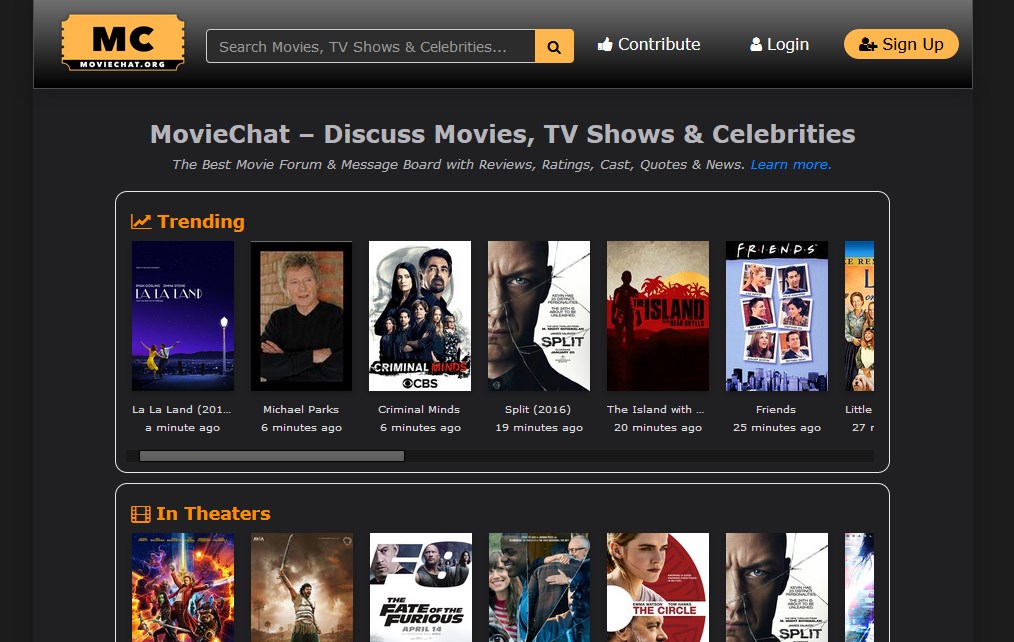Open the Criminal Minds poster

(x=420, y=316)
